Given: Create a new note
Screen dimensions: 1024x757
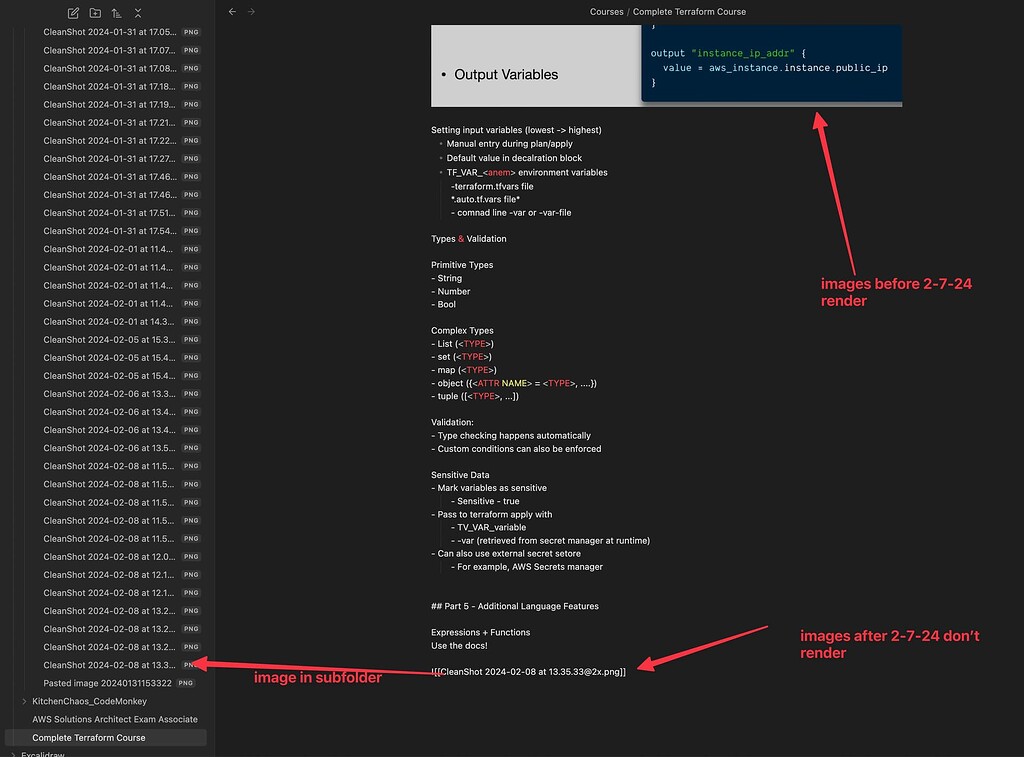Looking at the screenshot, I should (72, 13).
